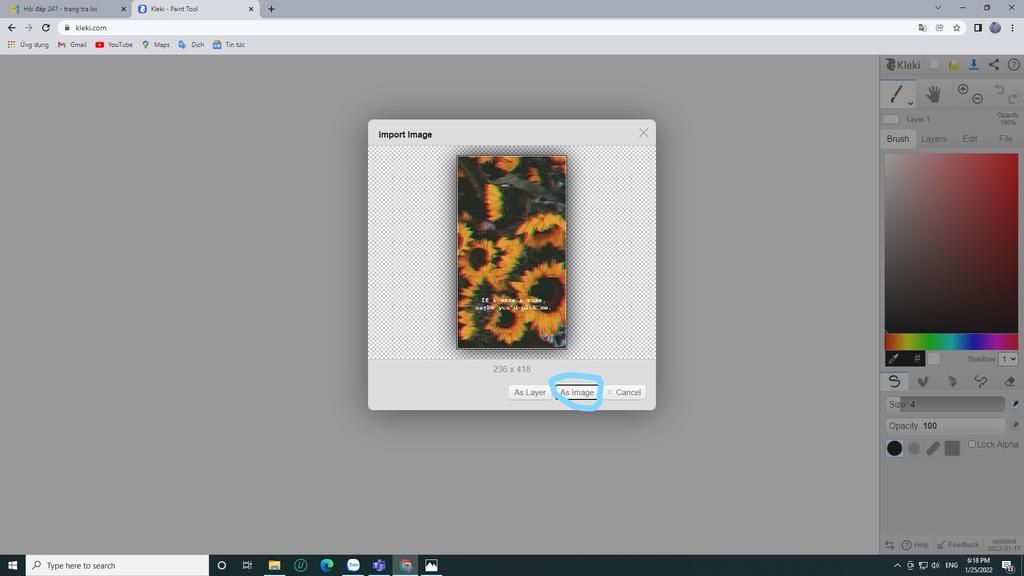Close the Import Image dialog via X
Viewport: 1024px width, 576px height.
643,133
